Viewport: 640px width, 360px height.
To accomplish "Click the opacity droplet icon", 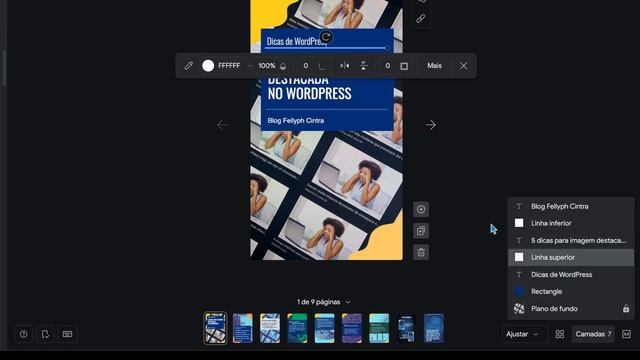I will pyautogui.click(x=283, y=66).
